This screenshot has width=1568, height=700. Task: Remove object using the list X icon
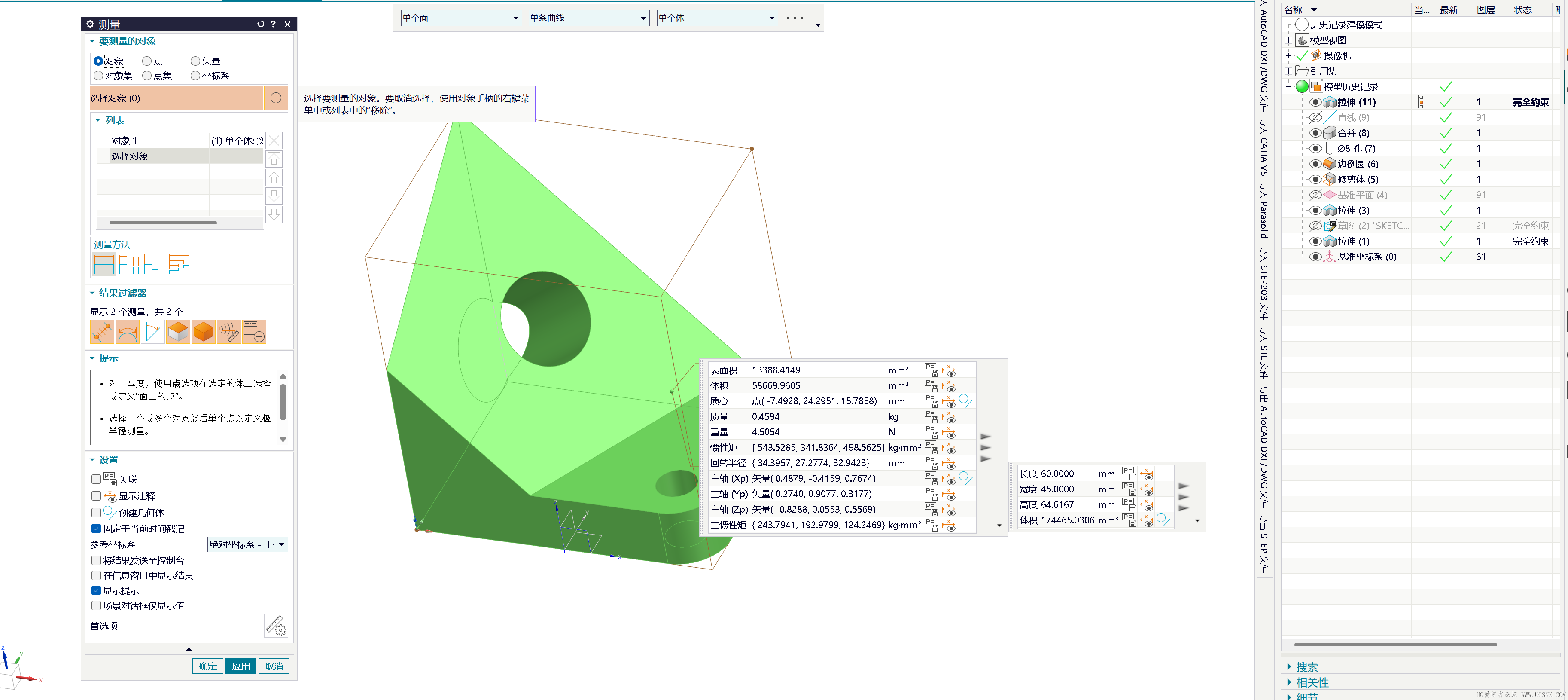pos(274,141)
